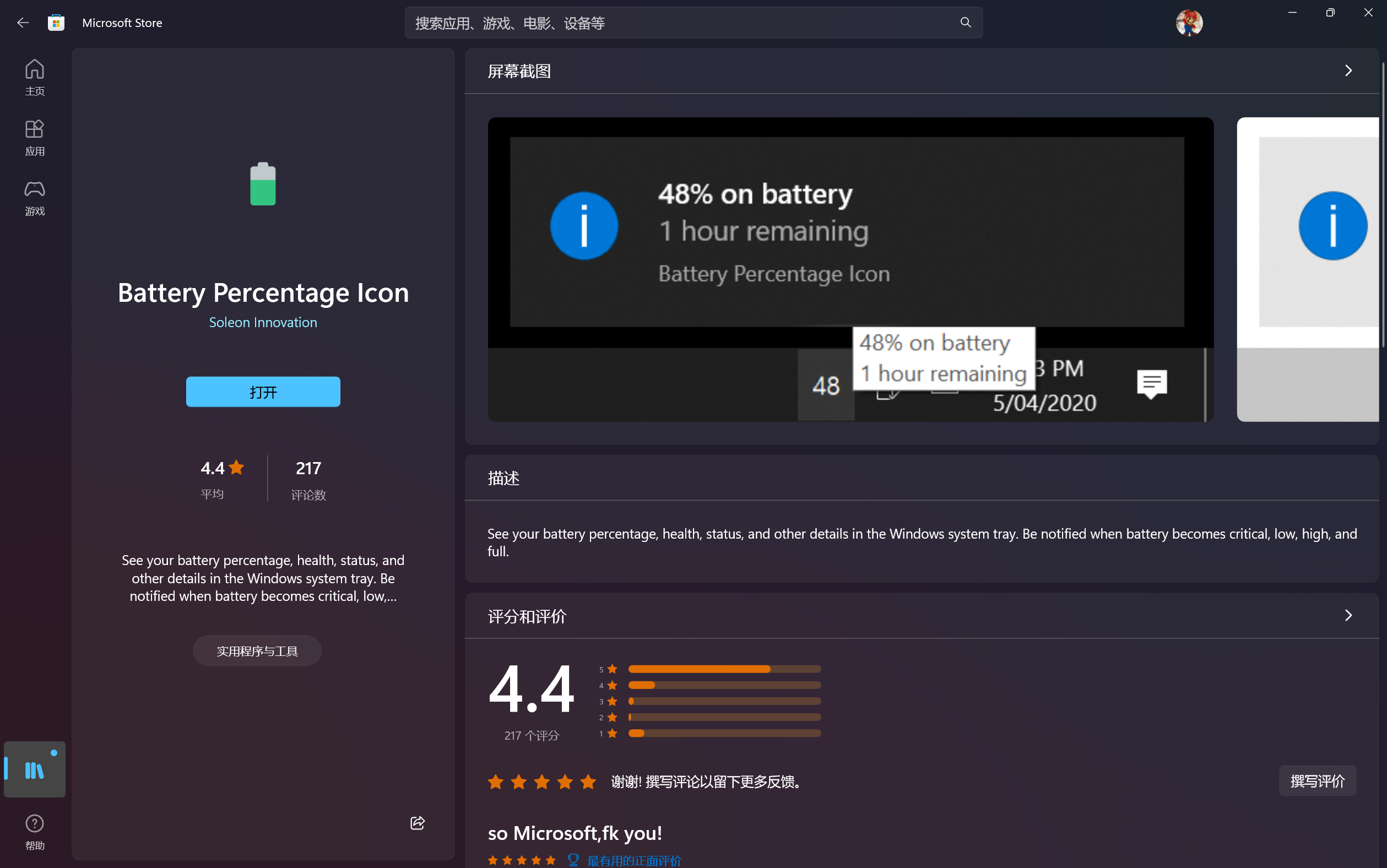Image resolution: width=1387 pixels, height=868 pixels.
Task: Click the 实用程序与工具 category tag
Action: tap(257, 651)
